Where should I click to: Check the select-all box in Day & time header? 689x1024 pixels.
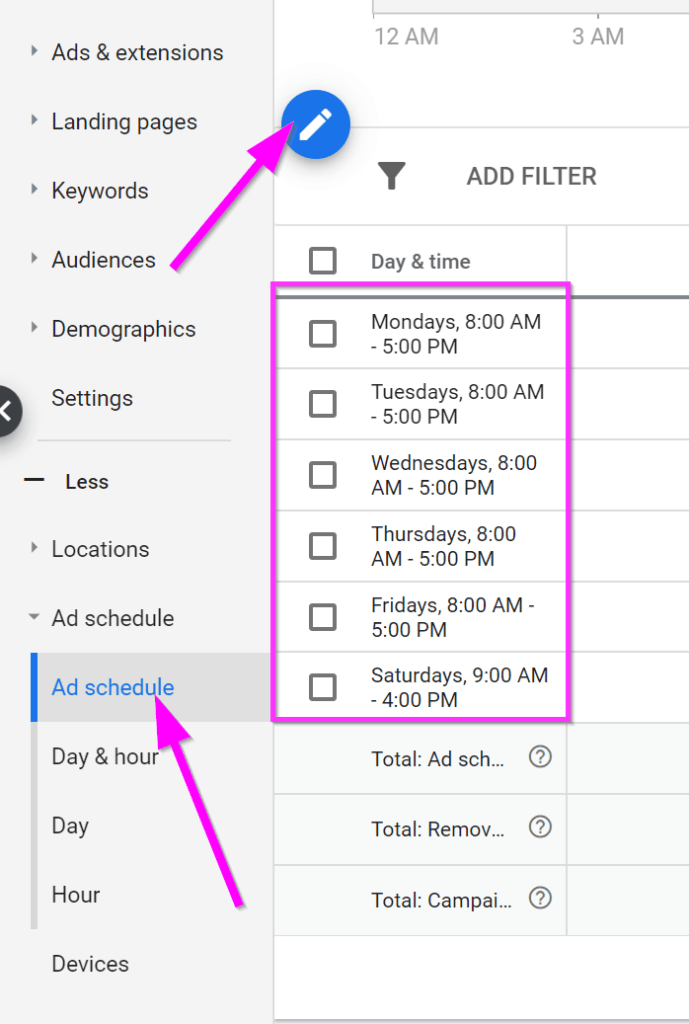323,261
